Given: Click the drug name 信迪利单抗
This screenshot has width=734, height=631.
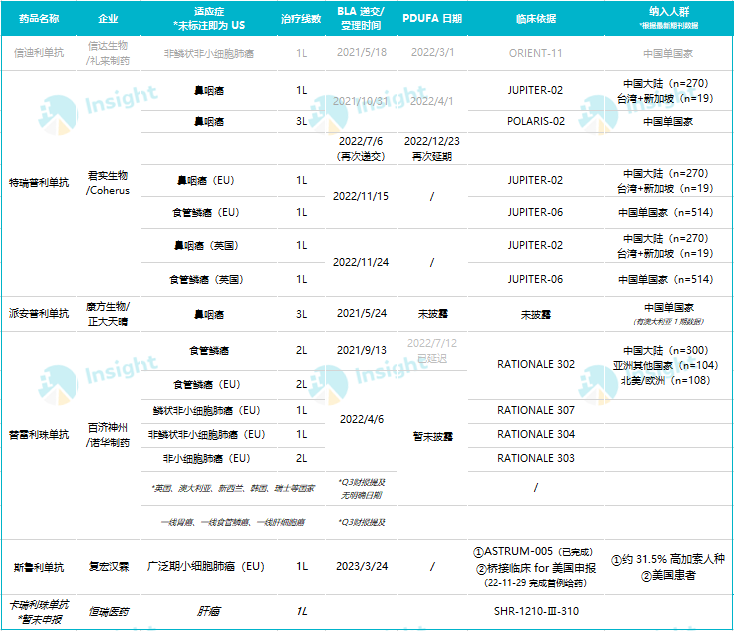Looking at the screenshot, I should coord(39,53).
